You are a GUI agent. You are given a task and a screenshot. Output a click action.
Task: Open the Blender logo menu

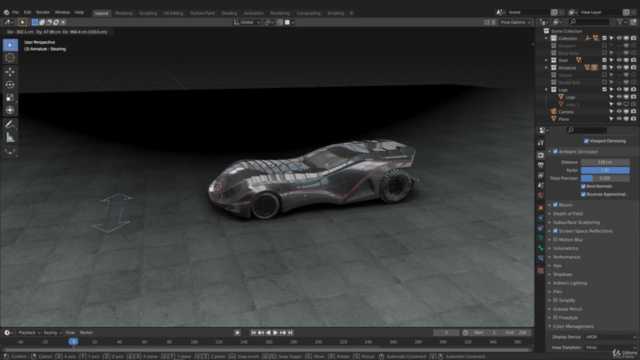coord(6,12)
